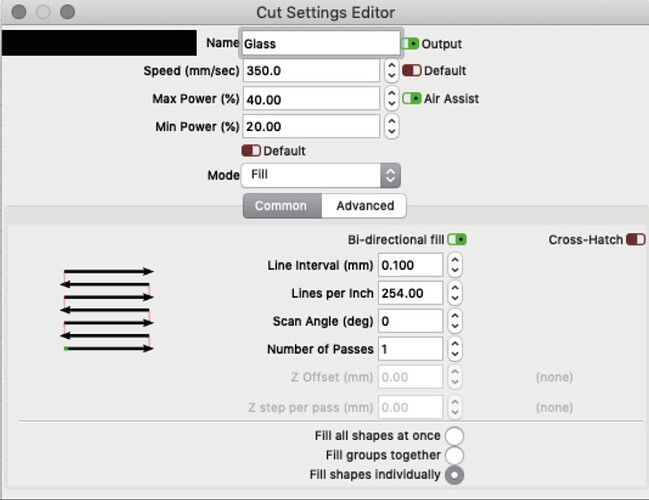Click the Name field containing Glass
This screenshot has width=649, height=500.
coord(320,43)
